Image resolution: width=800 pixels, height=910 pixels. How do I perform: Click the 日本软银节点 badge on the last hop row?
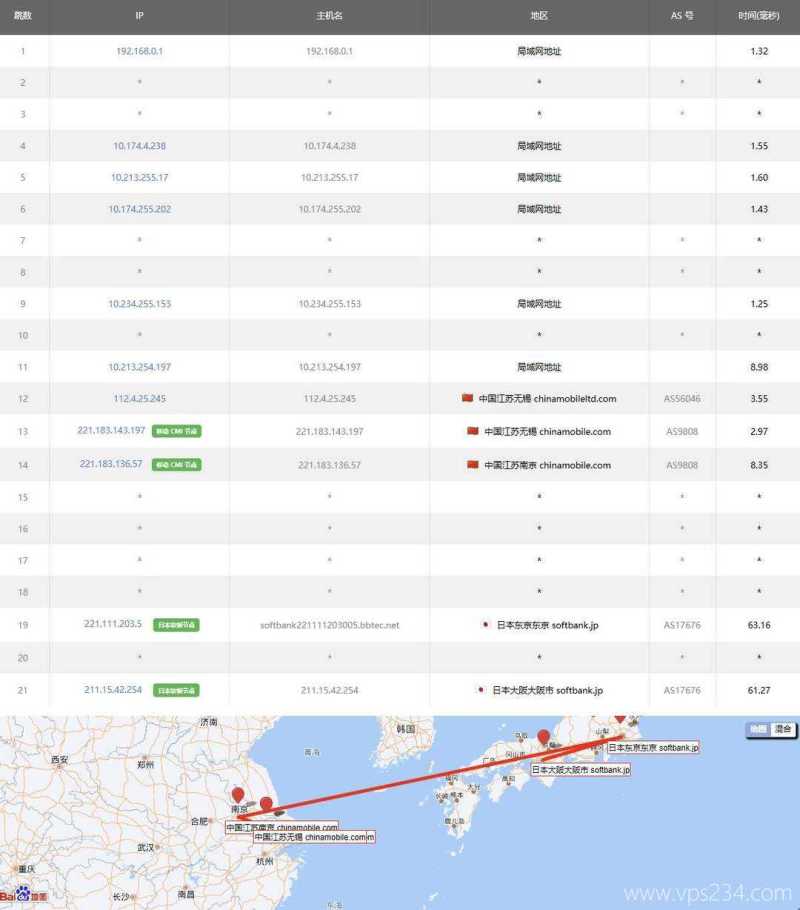[x=177, y=689]
